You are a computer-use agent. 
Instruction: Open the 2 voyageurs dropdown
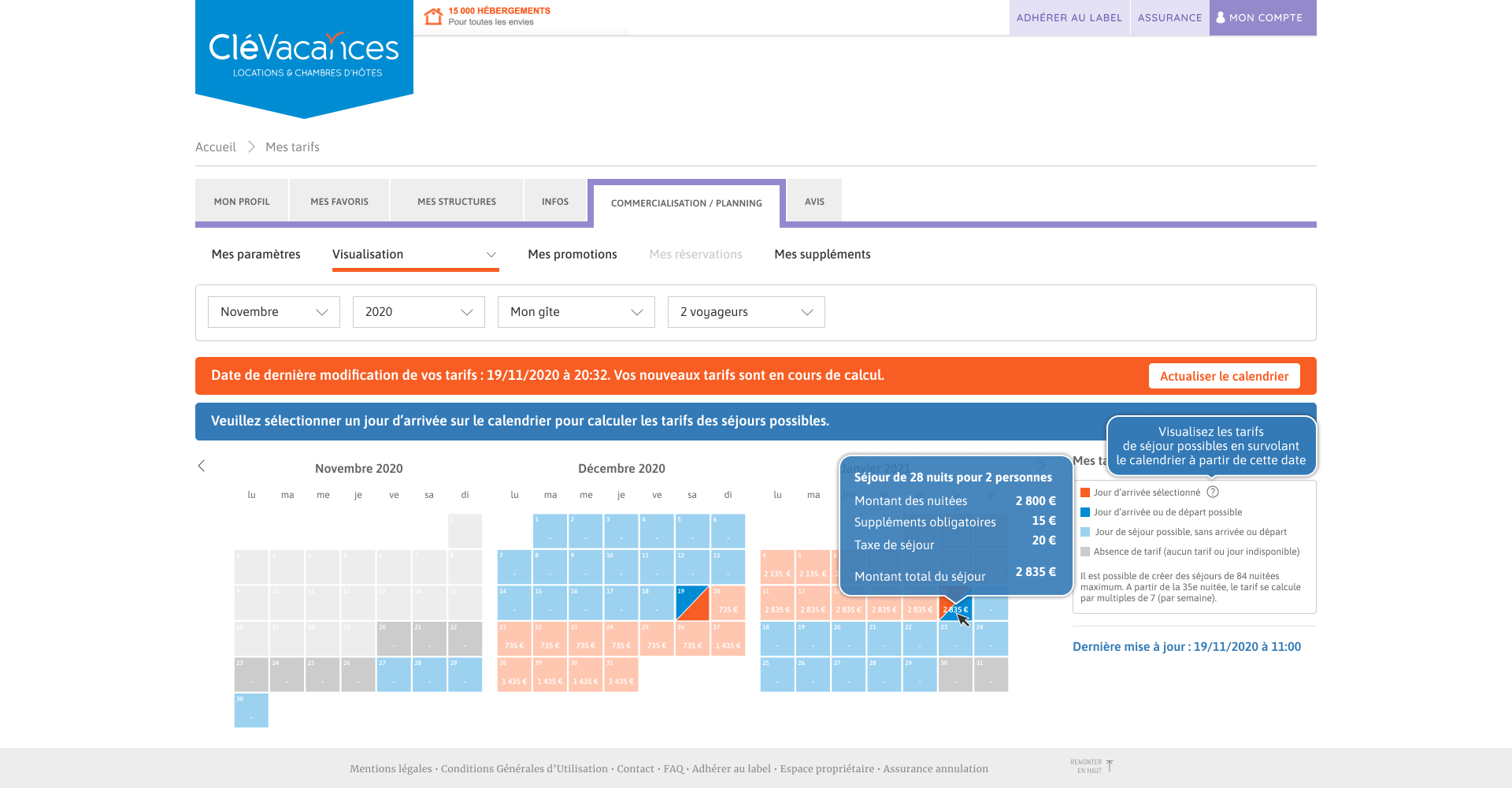click(747, 312)
